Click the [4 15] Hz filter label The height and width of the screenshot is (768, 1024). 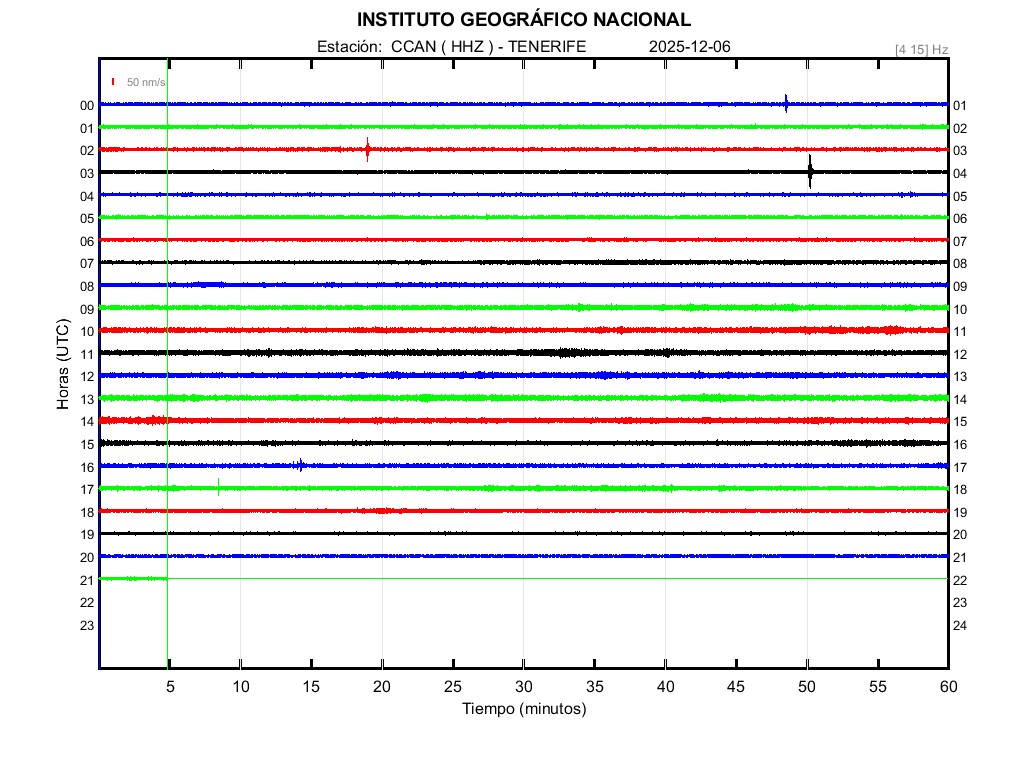(x=921, y=49)
